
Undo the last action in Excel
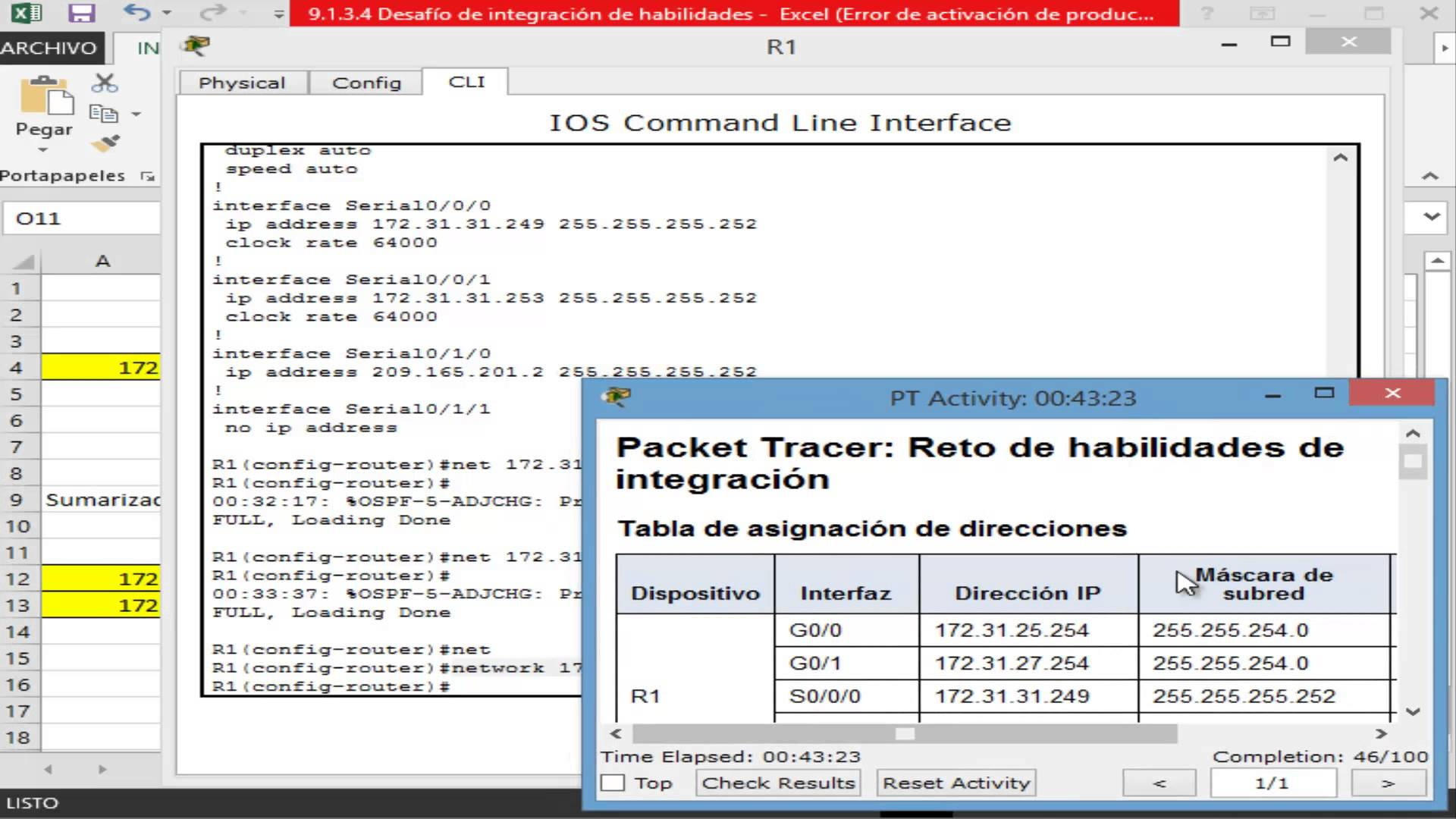click(137, 13)
